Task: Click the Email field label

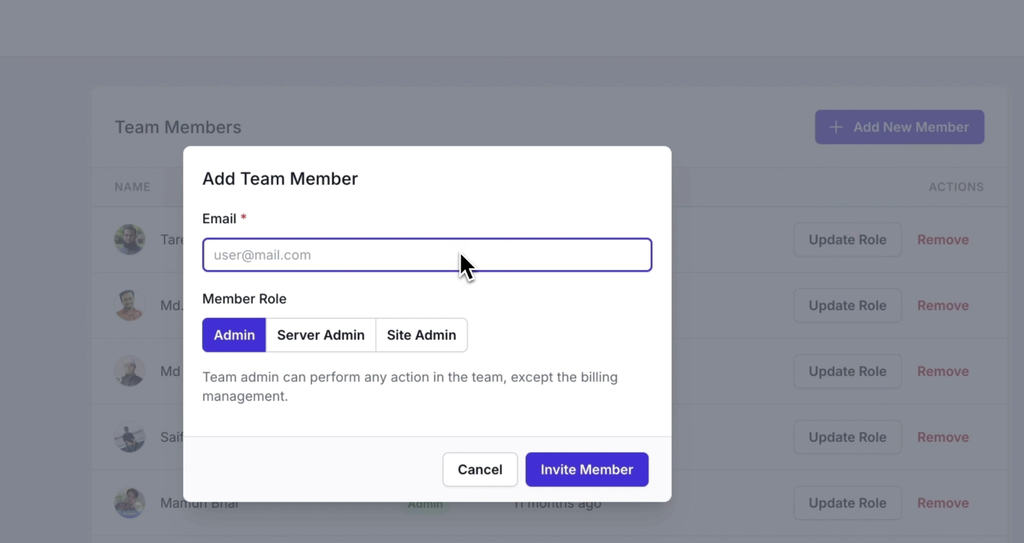Action: tap(225, 218)
